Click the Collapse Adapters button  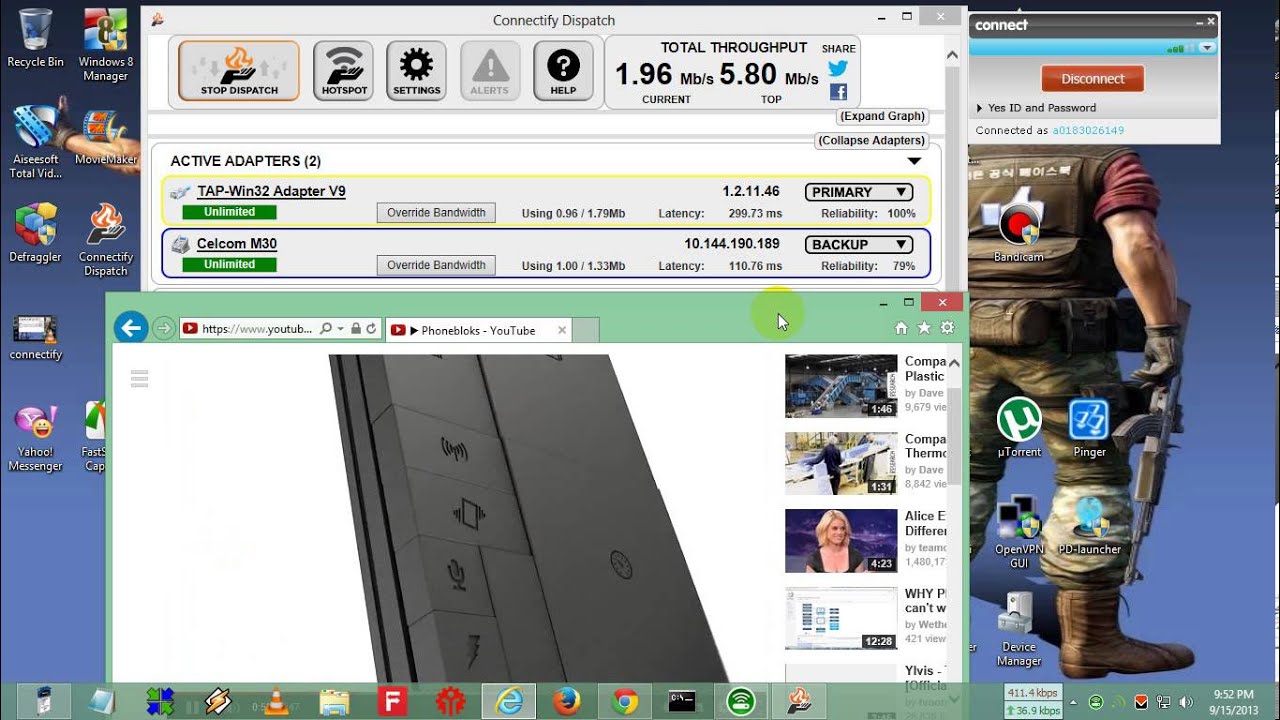(872, 140)
